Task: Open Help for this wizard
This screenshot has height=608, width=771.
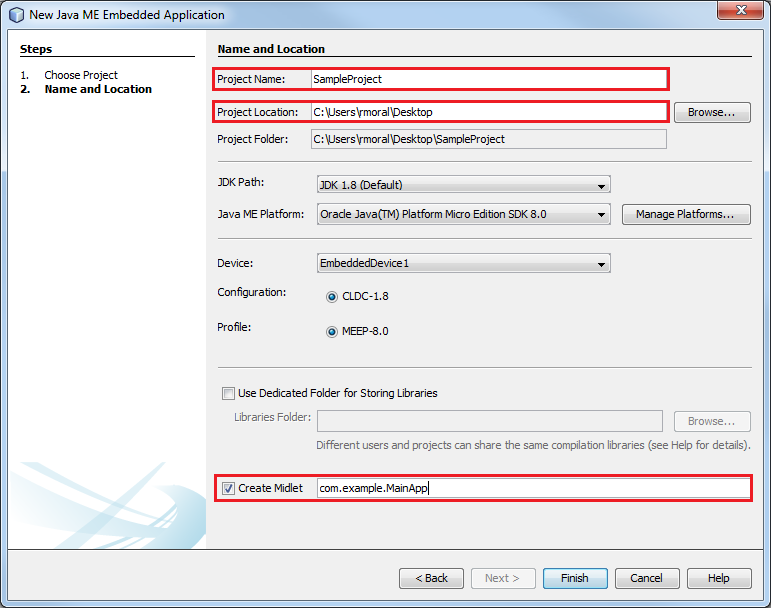Action: 719,579
